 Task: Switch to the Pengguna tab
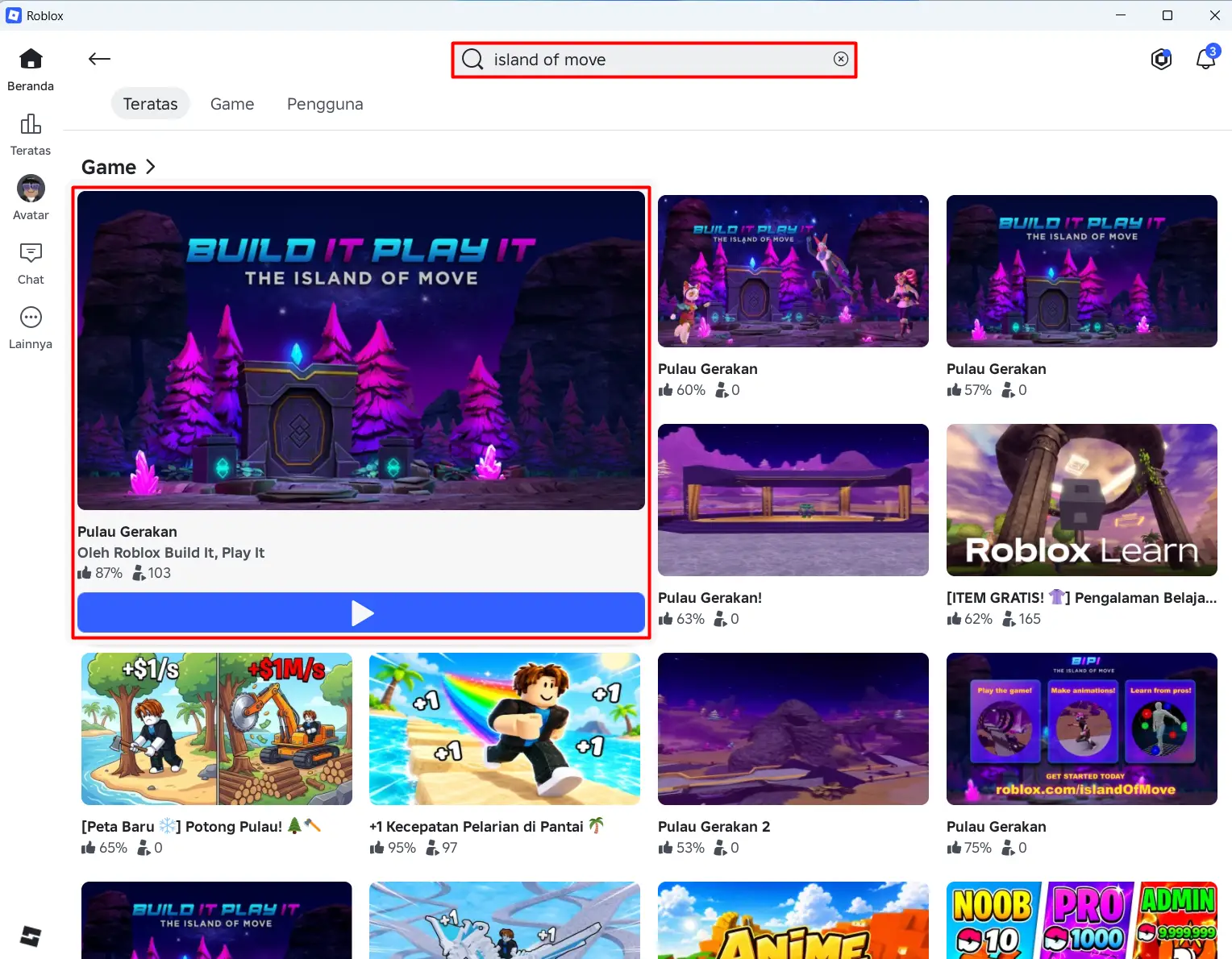[325, 104]
